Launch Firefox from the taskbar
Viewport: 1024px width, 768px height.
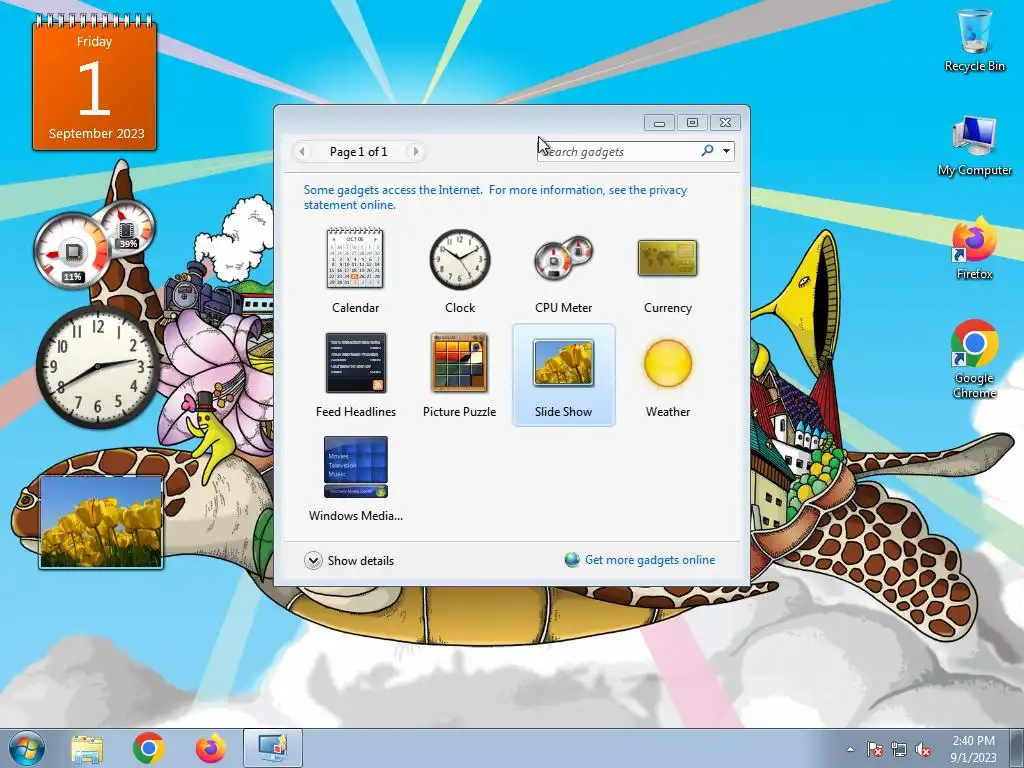[x=210, y=748]
